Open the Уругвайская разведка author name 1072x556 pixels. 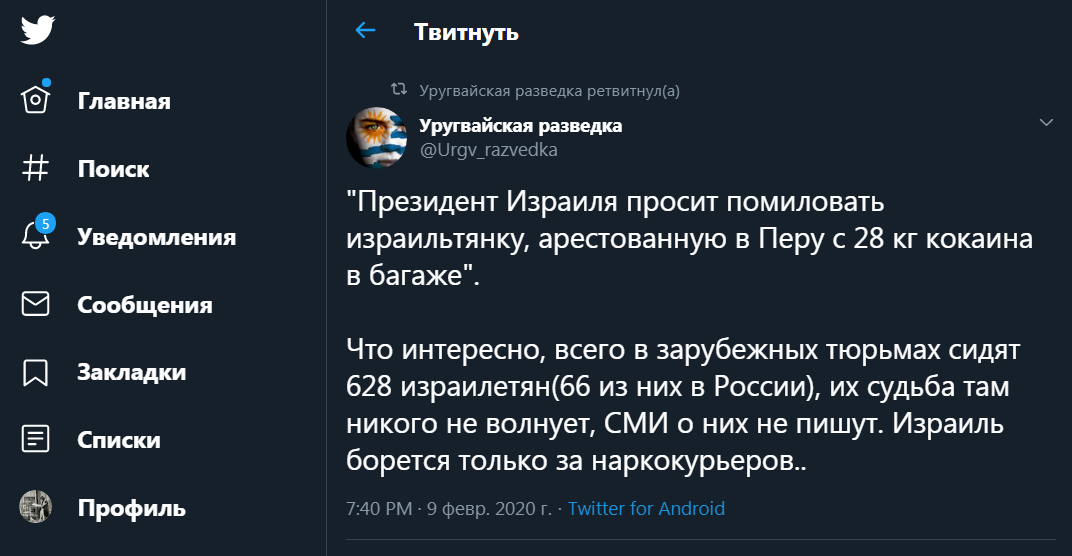[520, 126]
